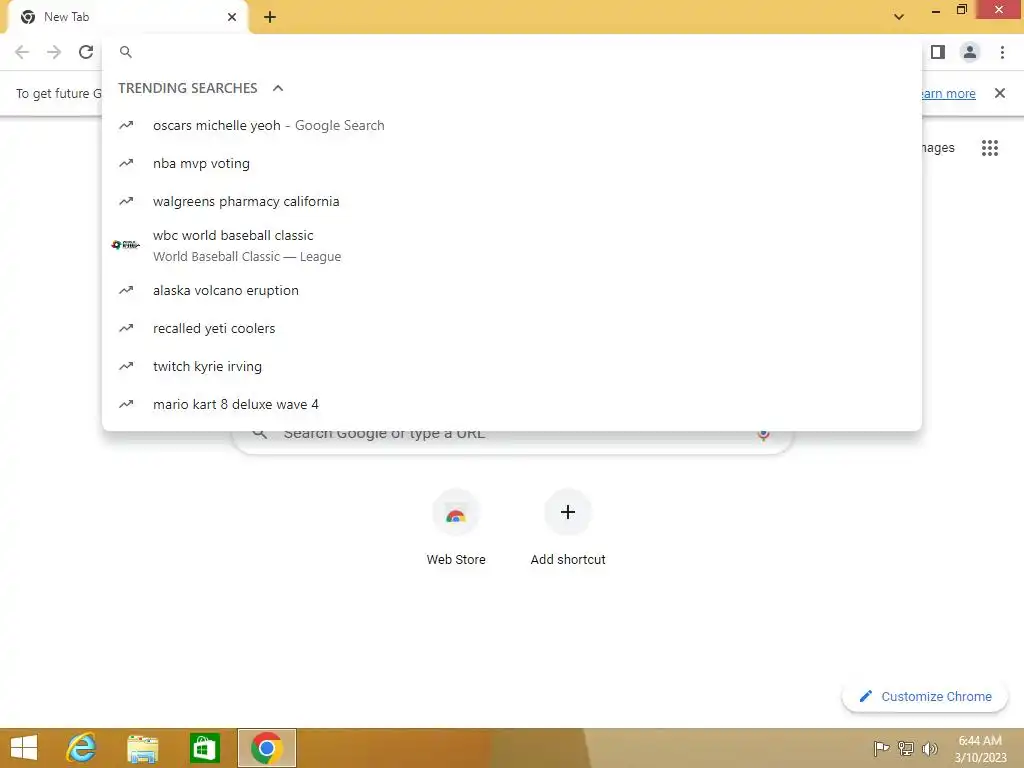Open Chrome three-dot menu
1024x768 pixels.
click(1002, 52)
